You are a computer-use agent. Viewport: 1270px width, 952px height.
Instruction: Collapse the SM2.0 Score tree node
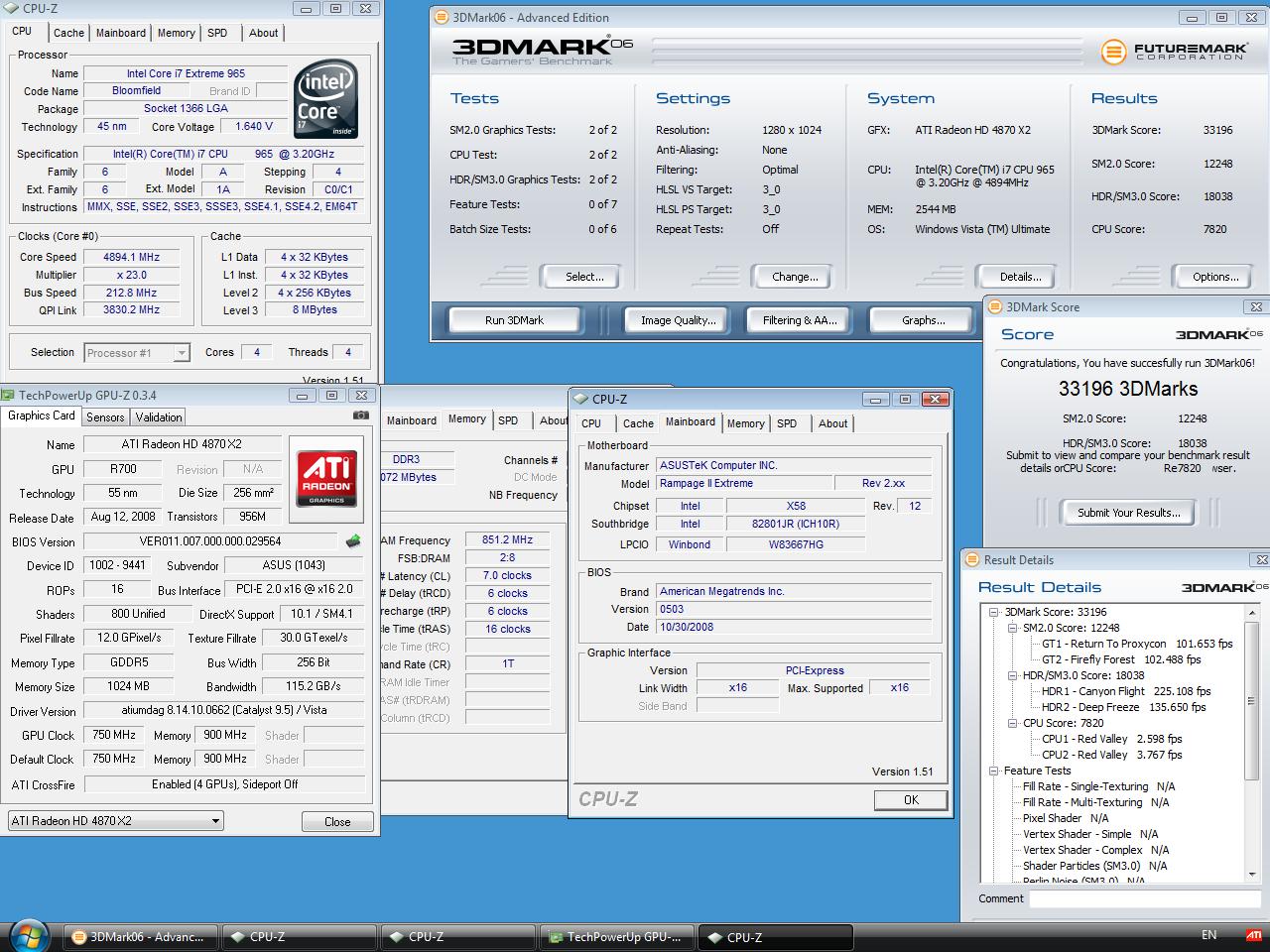point(1013,628)
